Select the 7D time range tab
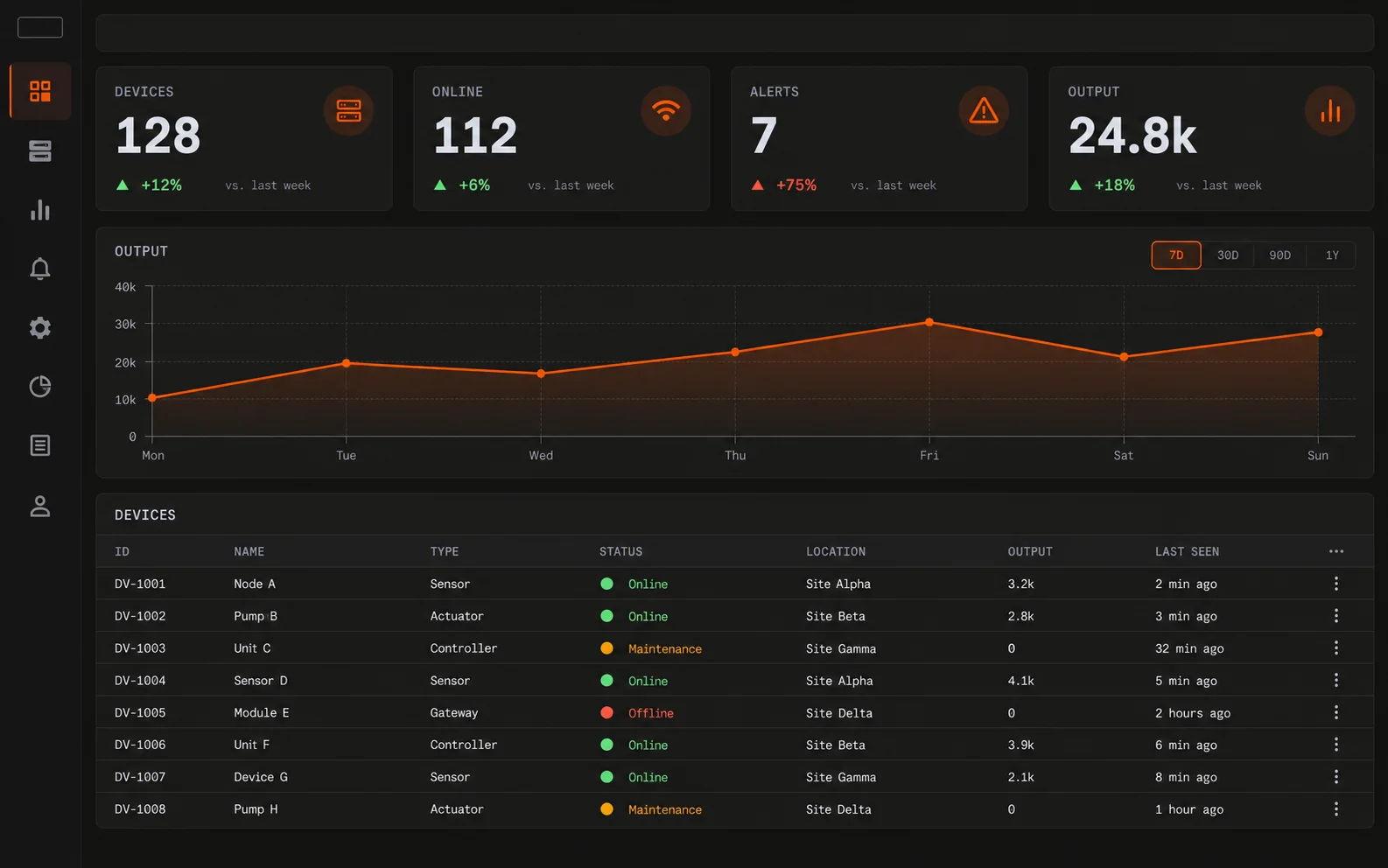This screenshot has width=1388, height=868. pyautogui.click(x=1176, y=255)
